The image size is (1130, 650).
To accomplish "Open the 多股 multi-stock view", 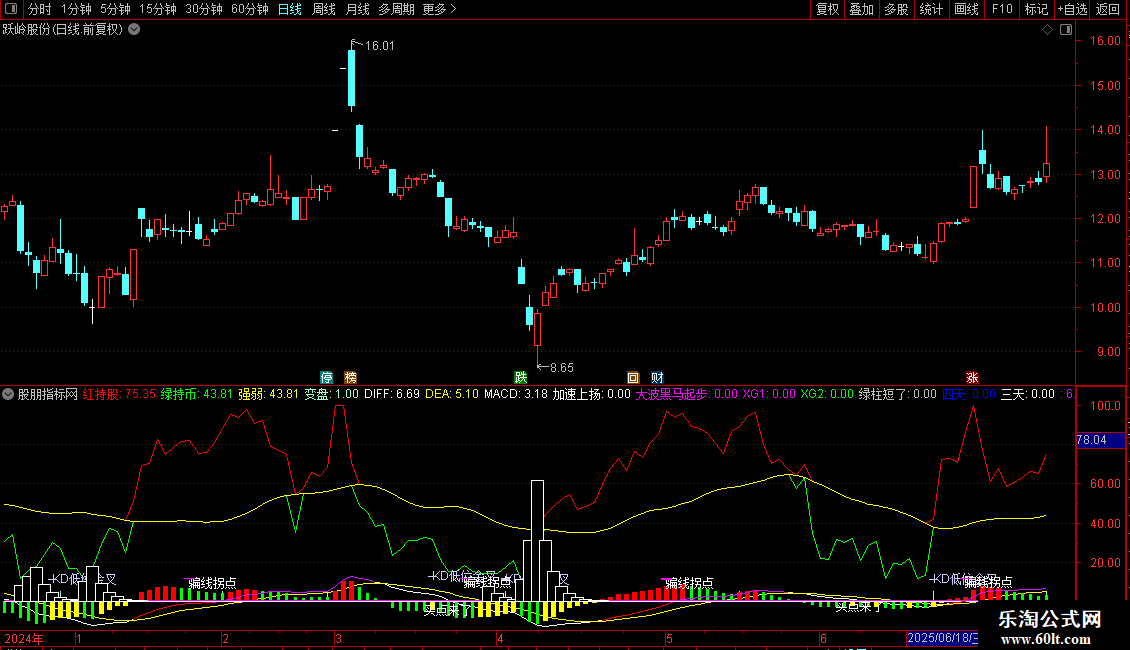I will click(896, 9).
